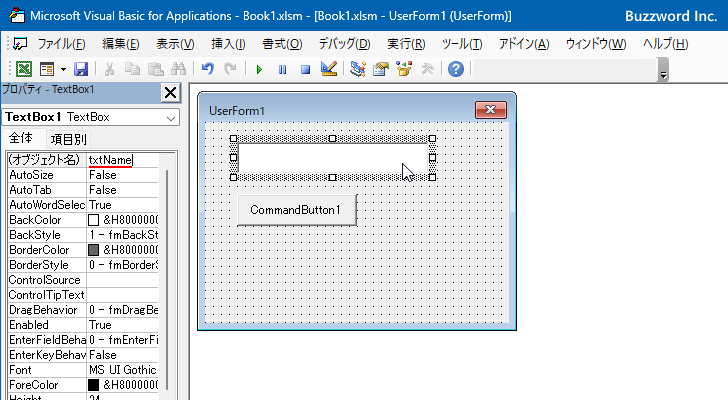Click the Insert UserForm toolbar icon
The image size is (728, 400).
47,69
